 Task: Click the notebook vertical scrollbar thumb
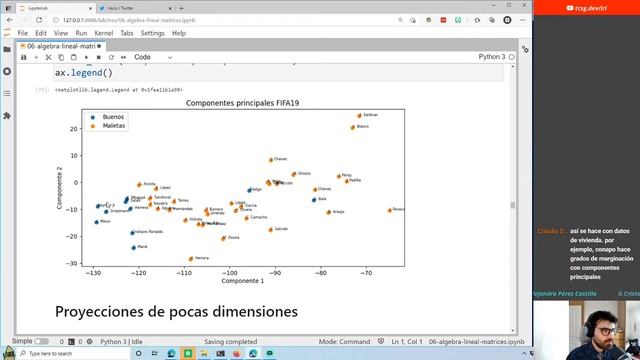click(513, 205)
